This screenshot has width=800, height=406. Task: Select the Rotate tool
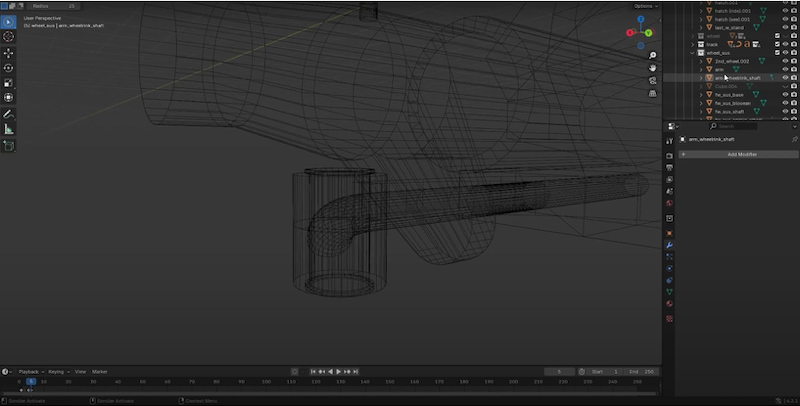(9, 68)
